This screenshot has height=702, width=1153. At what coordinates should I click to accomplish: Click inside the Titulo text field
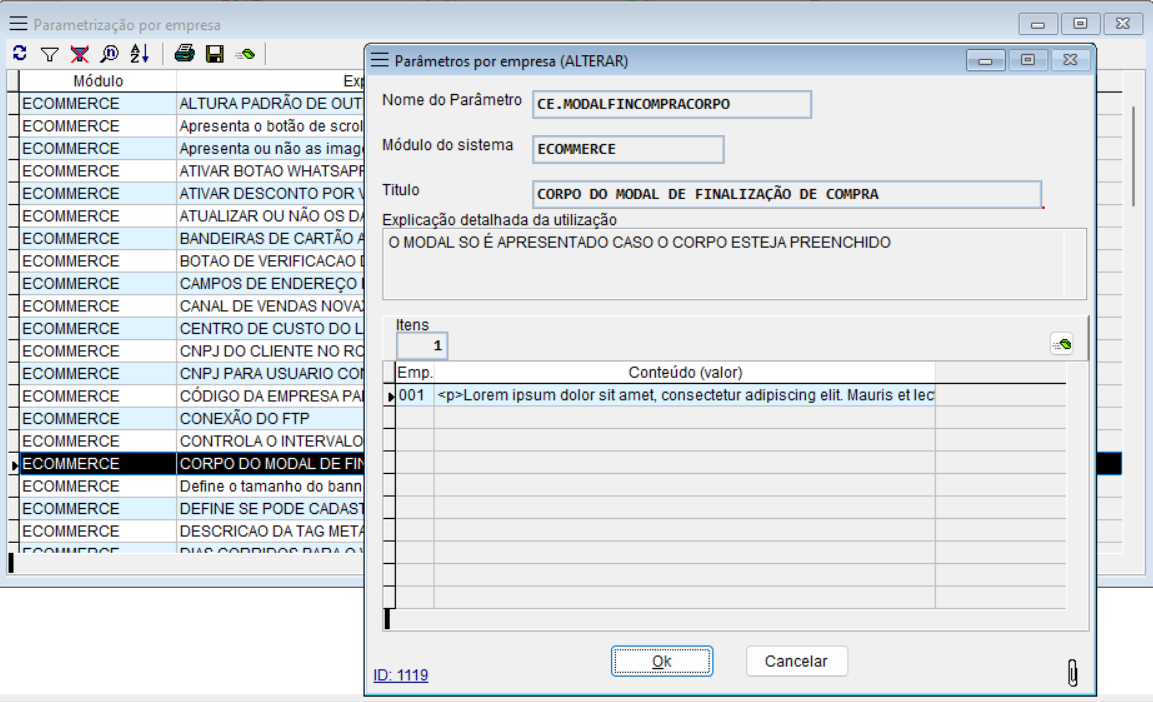(786, 193)
